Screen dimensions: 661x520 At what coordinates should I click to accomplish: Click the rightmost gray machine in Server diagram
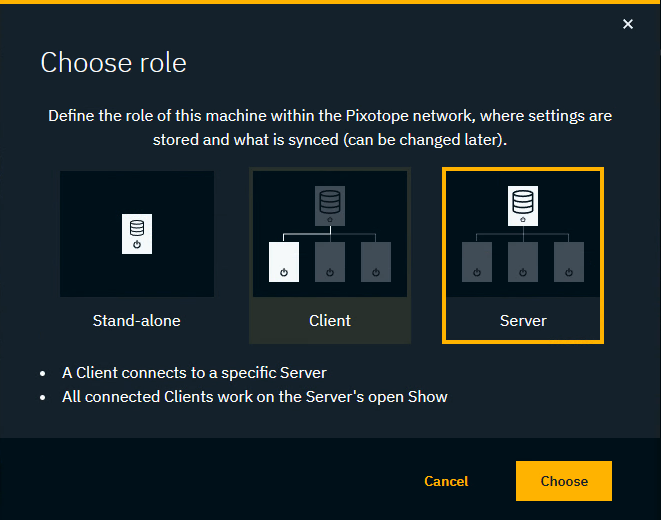(569, 262)
